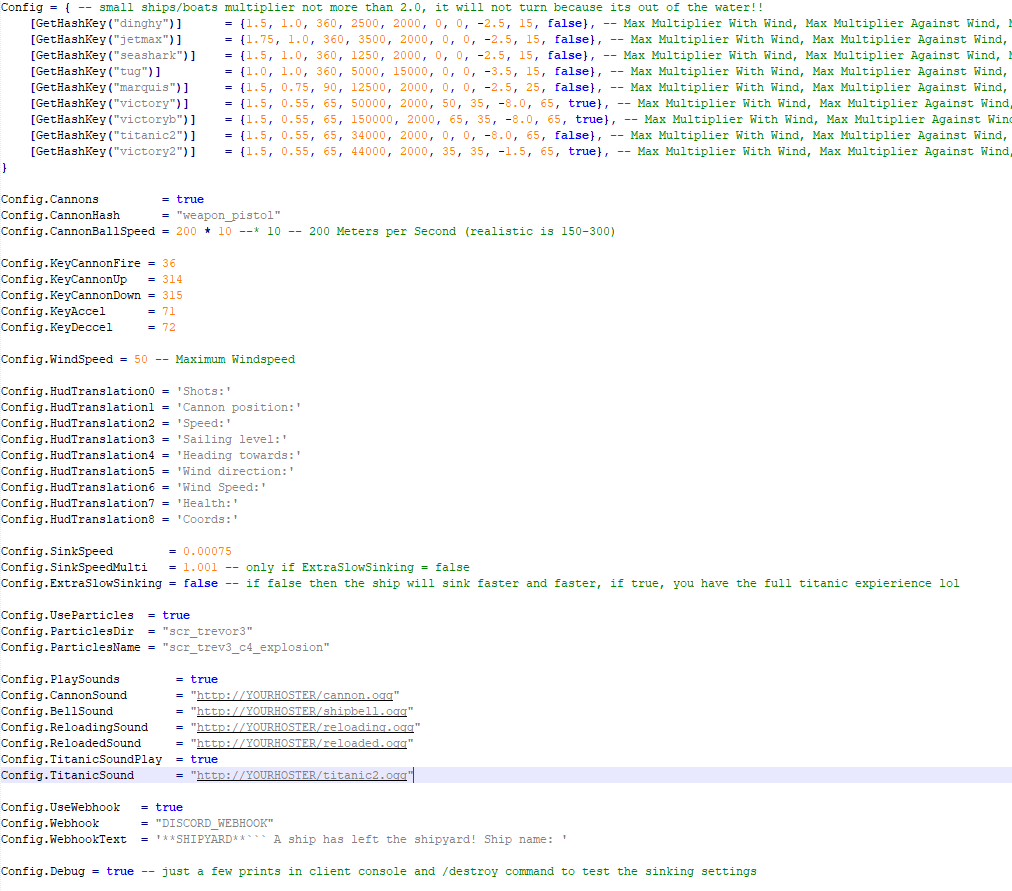The image size is (1012, 891).
Task: Click the Config.UseParticles true value
Action: (x=175, y=615)
